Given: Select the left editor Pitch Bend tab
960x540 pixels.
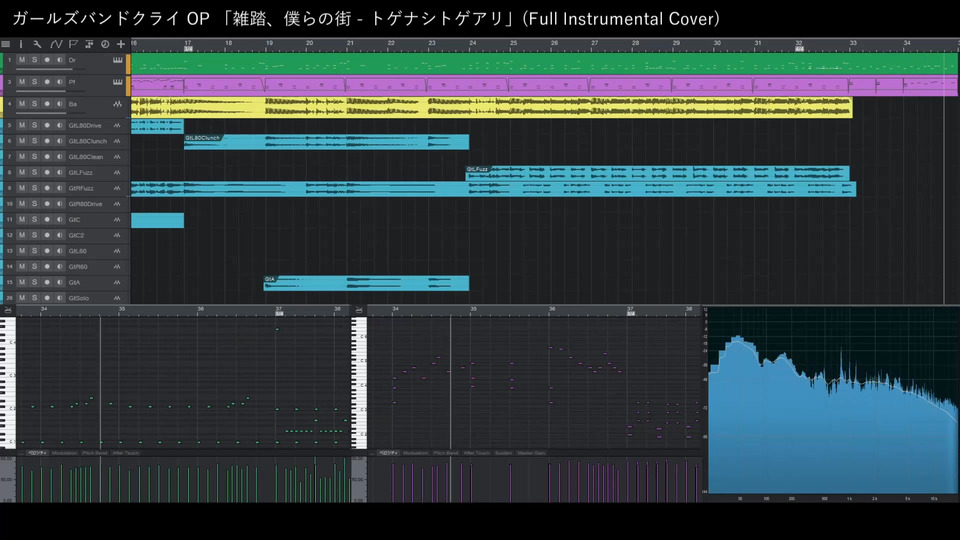Looking at the screenshot, I should (x=94, y=453).
